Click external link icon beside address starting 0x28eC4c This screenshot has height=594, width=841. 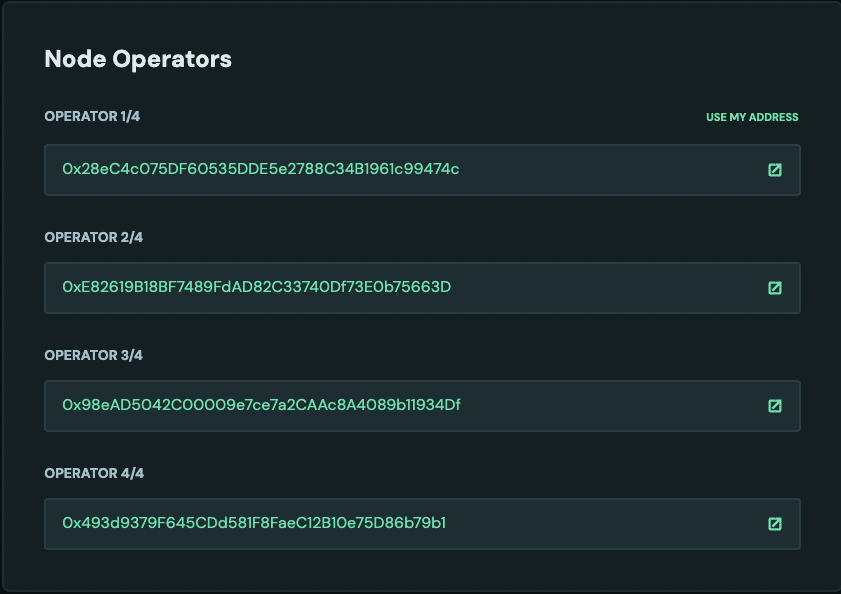(775, 170)
